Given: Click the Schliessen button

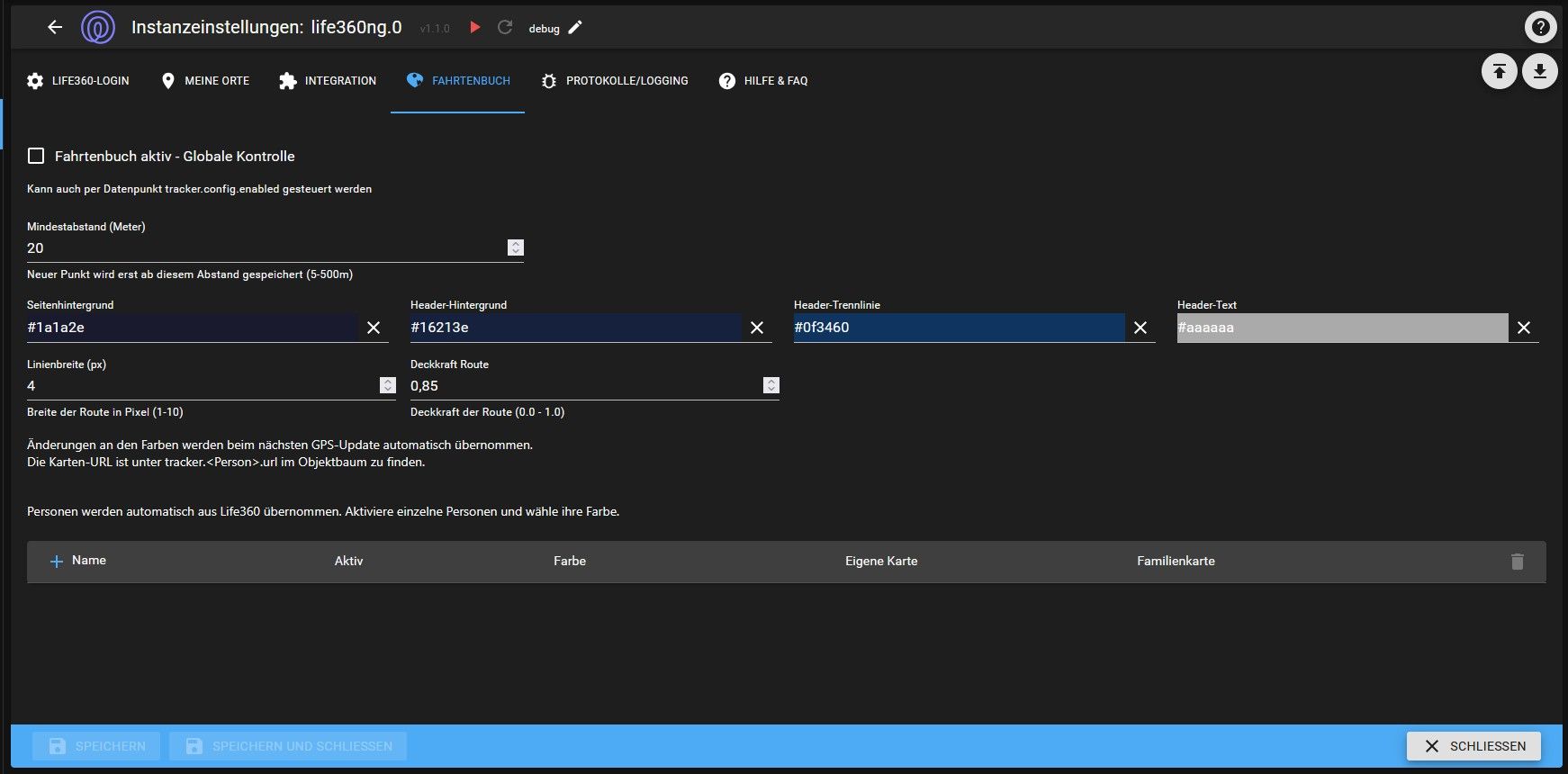Looking at the screenshot, I should coord(1473,746).
